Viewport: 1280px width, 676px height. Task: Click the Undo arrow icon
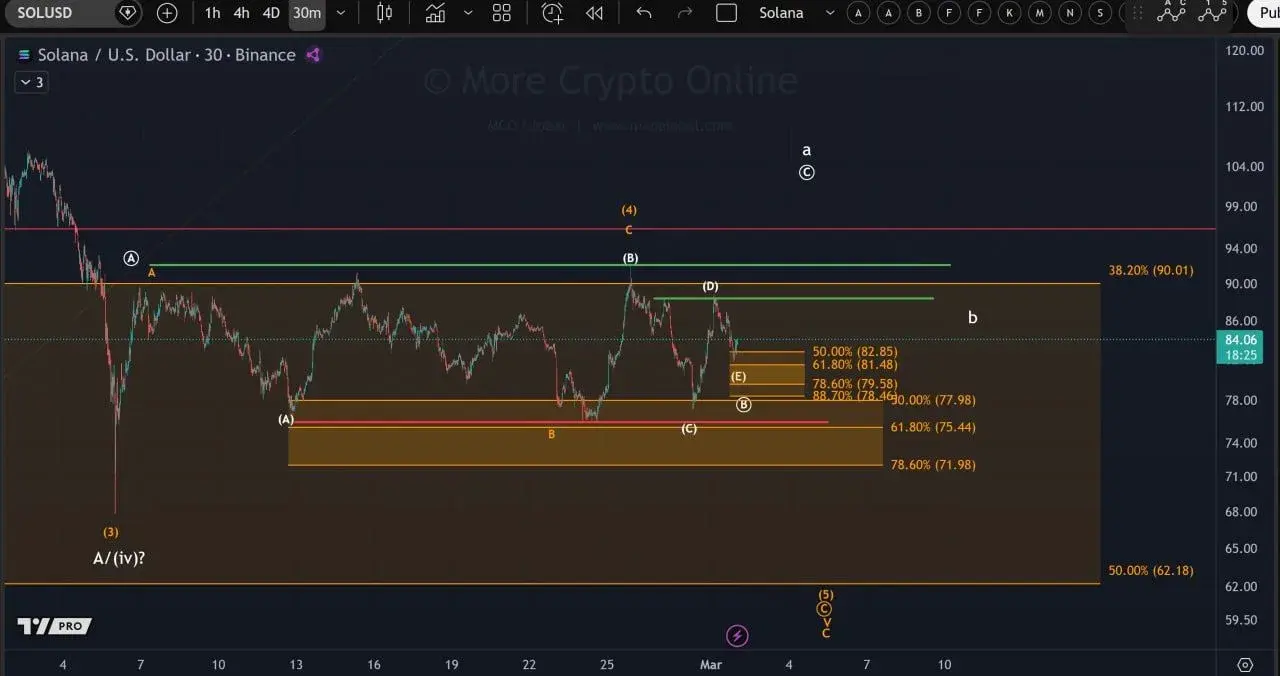click(x=643, y=13)
